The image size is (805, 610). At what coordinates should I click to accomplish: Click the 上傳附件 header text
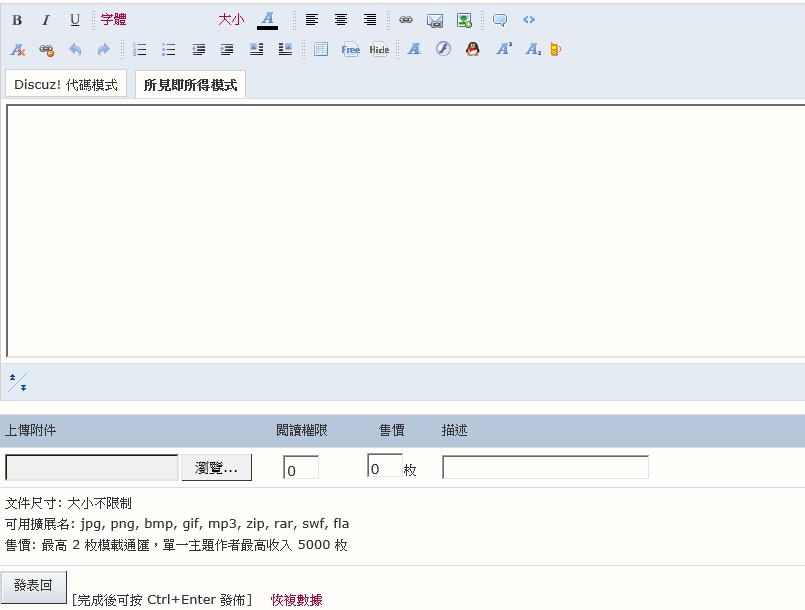pos(30,430)
